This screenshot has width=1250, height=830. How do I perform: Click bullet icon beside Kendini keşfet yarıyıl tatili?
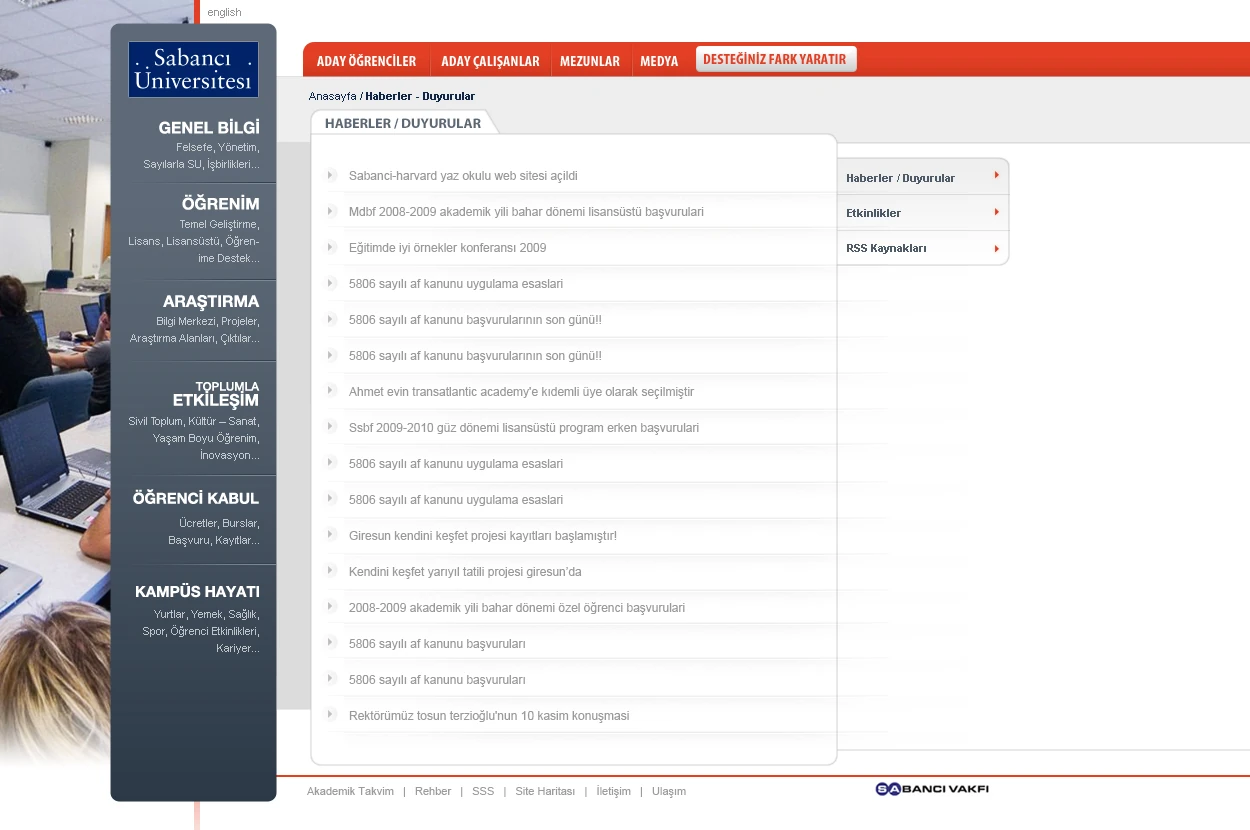[331, 571]
